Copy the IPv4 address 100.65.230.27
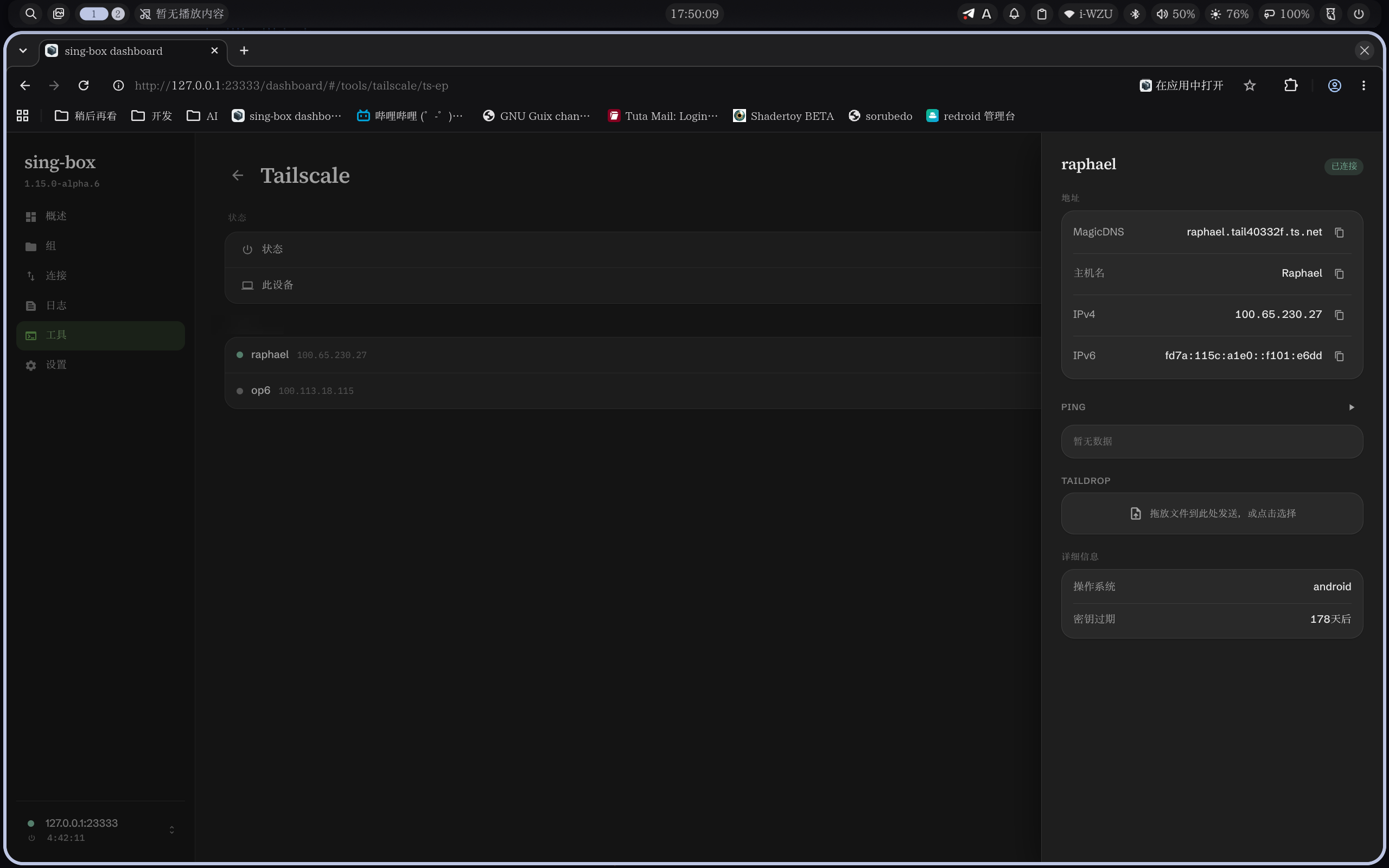Viewport: 1389px width, 868px height. click(1339, 315)
